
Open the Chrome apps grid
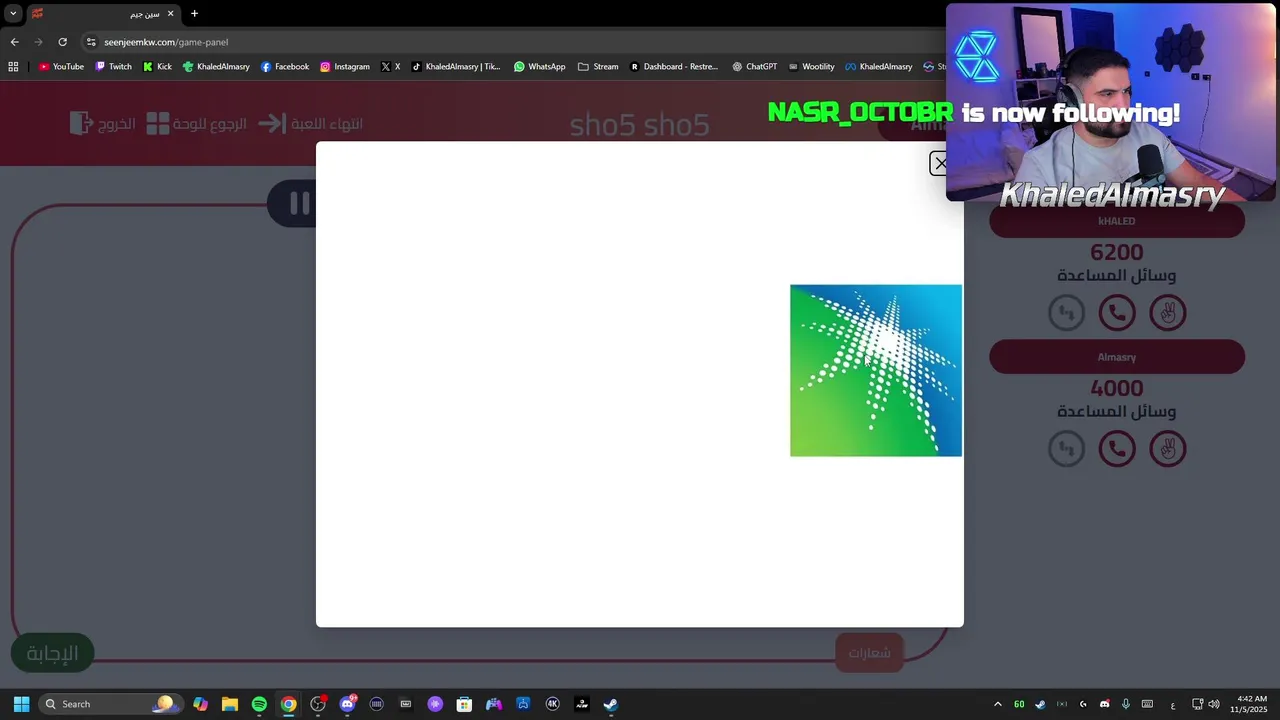[x=13, y=67]
